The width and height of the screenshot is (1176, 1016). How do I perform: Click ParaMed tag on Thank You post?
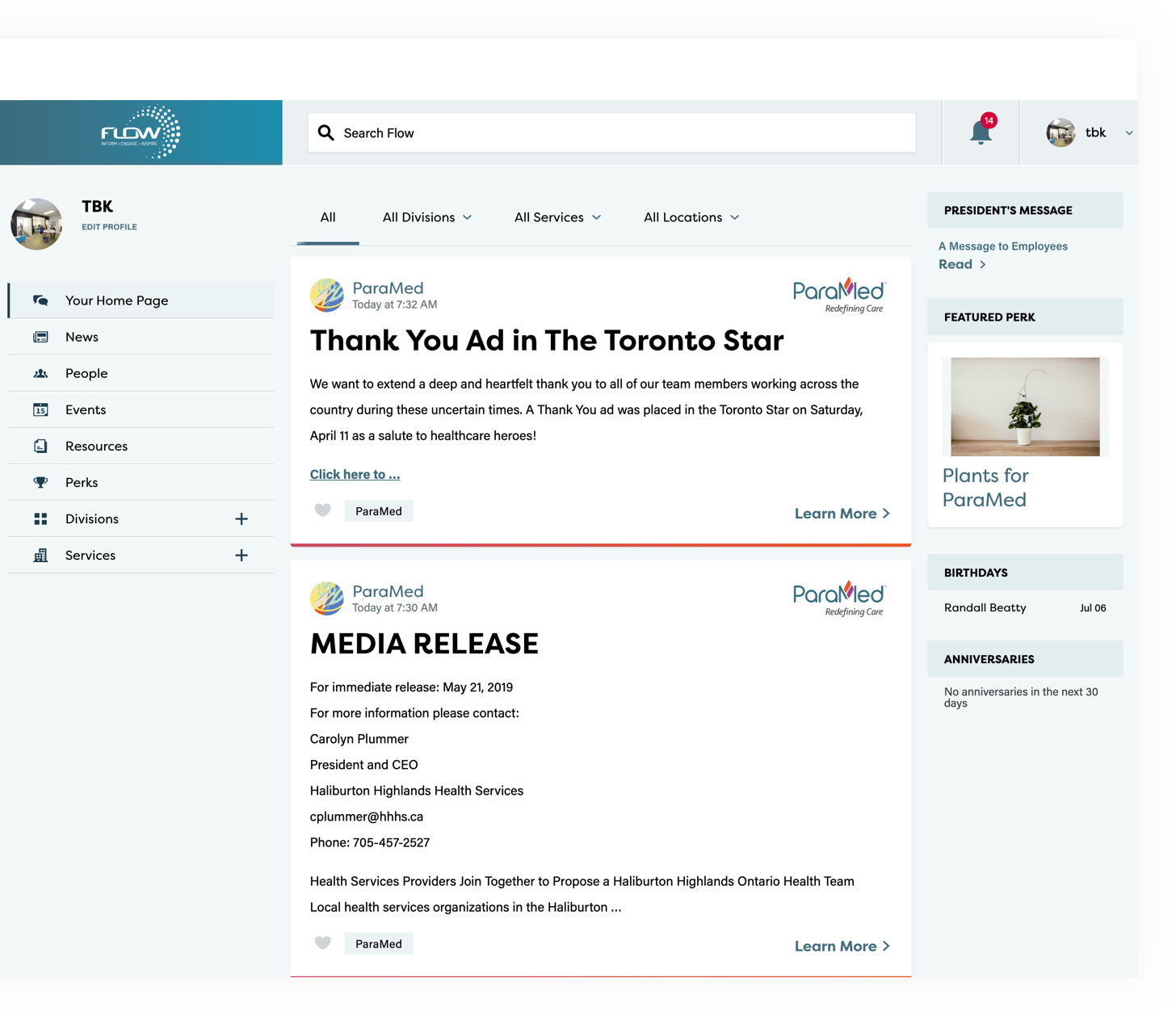pyautogui.click(x=379, y=511)
